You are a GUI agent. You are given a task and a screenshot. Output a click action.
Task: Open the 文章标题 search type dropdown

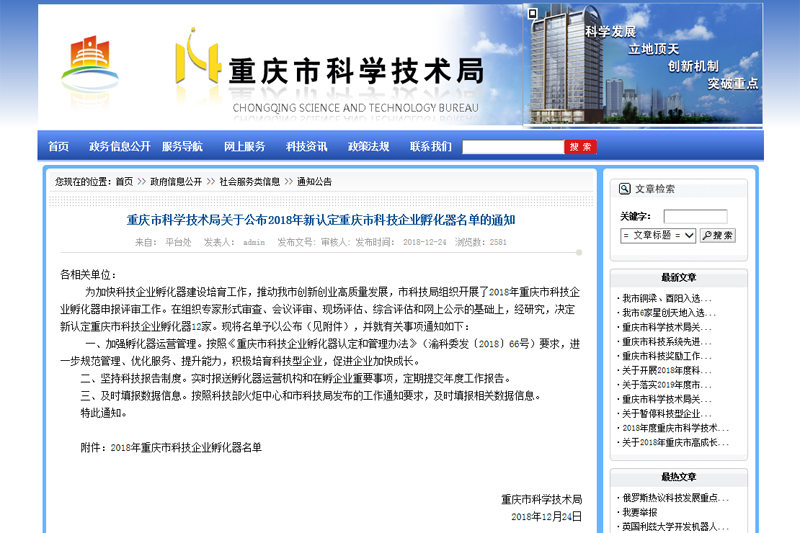click(x=658, y=236)
